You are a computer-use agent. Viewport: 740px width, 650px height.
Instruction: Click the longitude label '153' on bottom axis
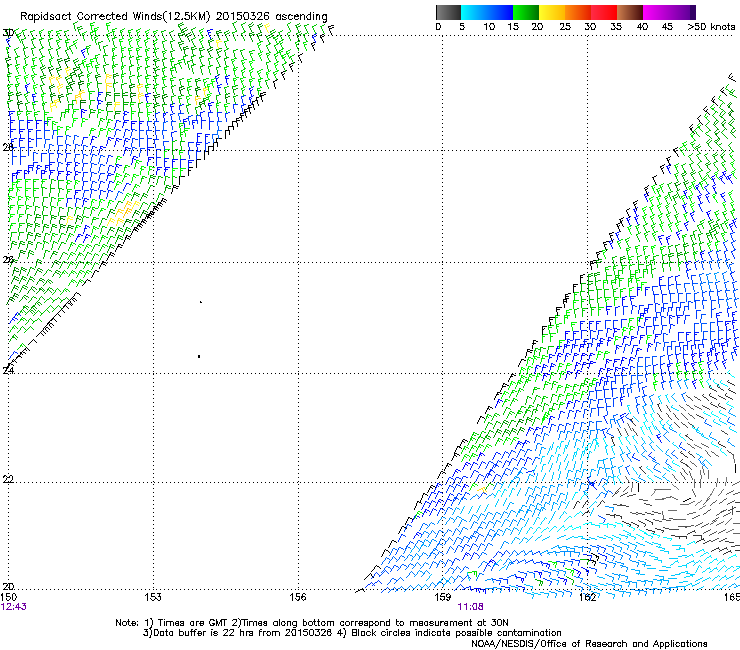tap(153, 597)
